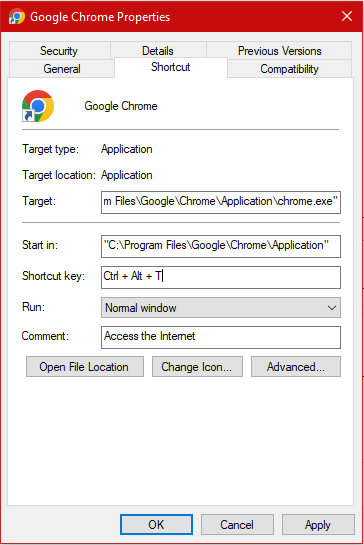This screenshot has width=364, height=545.
Task: Click the Chrome icon in title bar
Action: (x=17, y=17)
